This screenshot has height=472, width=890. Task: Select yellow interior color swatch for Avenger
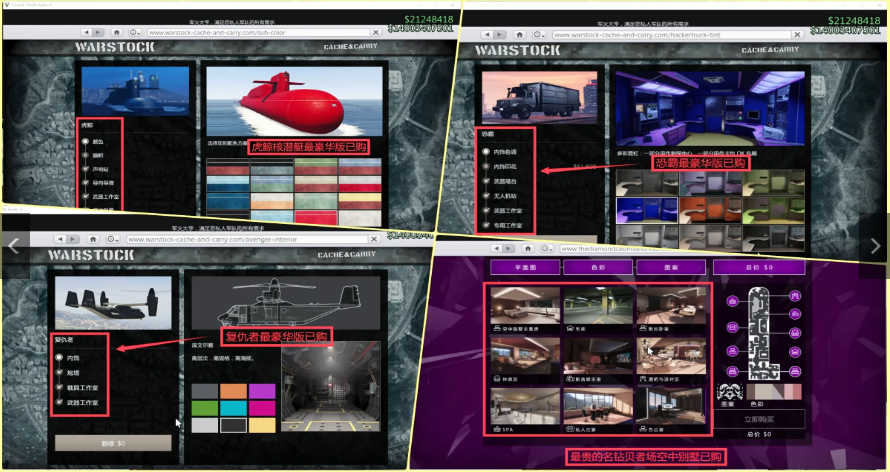point(262,425)
